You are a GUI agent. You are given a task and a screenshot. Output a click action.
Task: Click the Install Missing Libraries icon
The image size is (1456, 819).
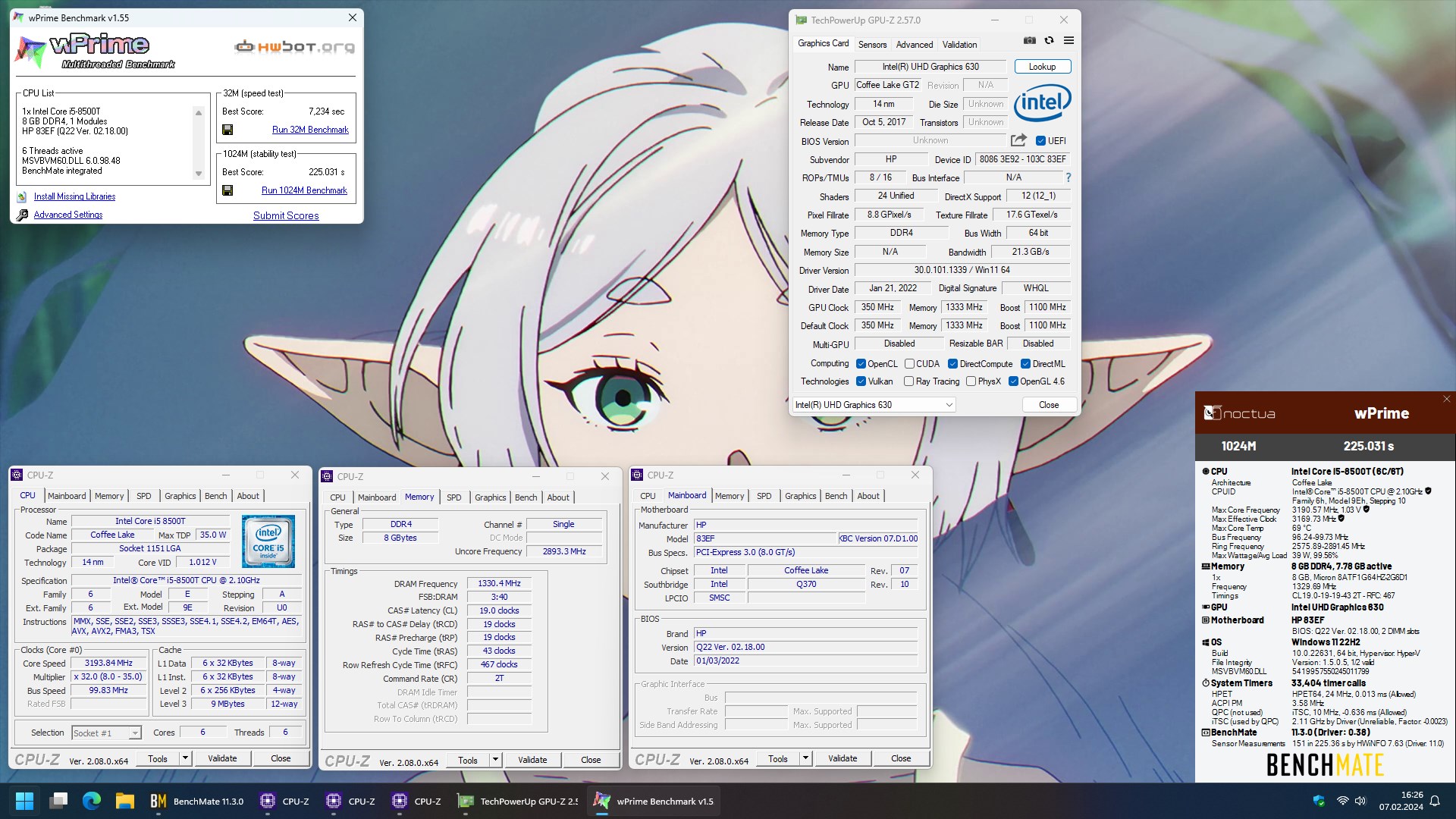coord(22,197)
